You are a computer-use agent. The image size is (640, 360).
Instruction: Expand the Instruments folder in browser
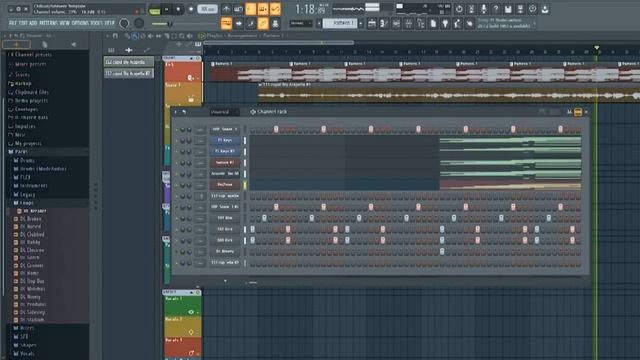[x=33, y=186]
